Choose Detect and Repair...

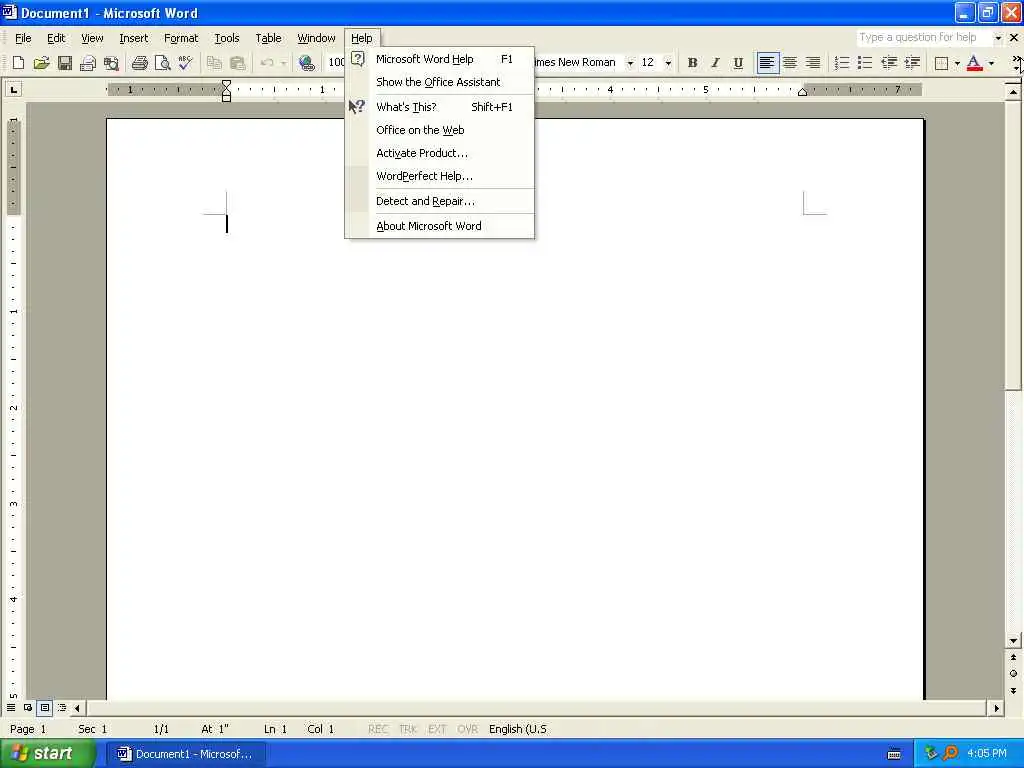click(x=440, y=201)
